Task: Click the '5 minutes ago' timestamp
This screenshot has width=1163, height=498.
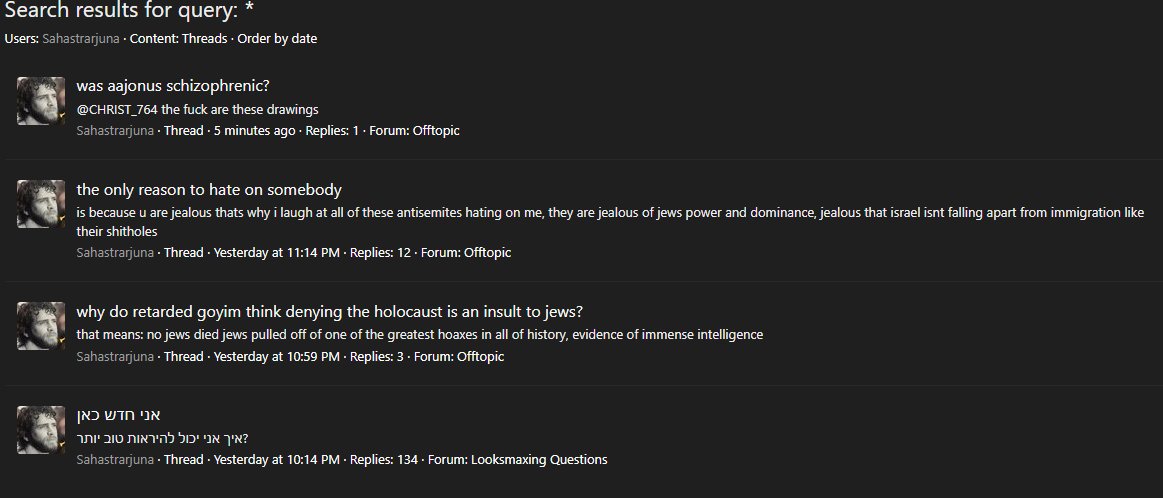Action: pyautogui.click(x=254, y=131)
